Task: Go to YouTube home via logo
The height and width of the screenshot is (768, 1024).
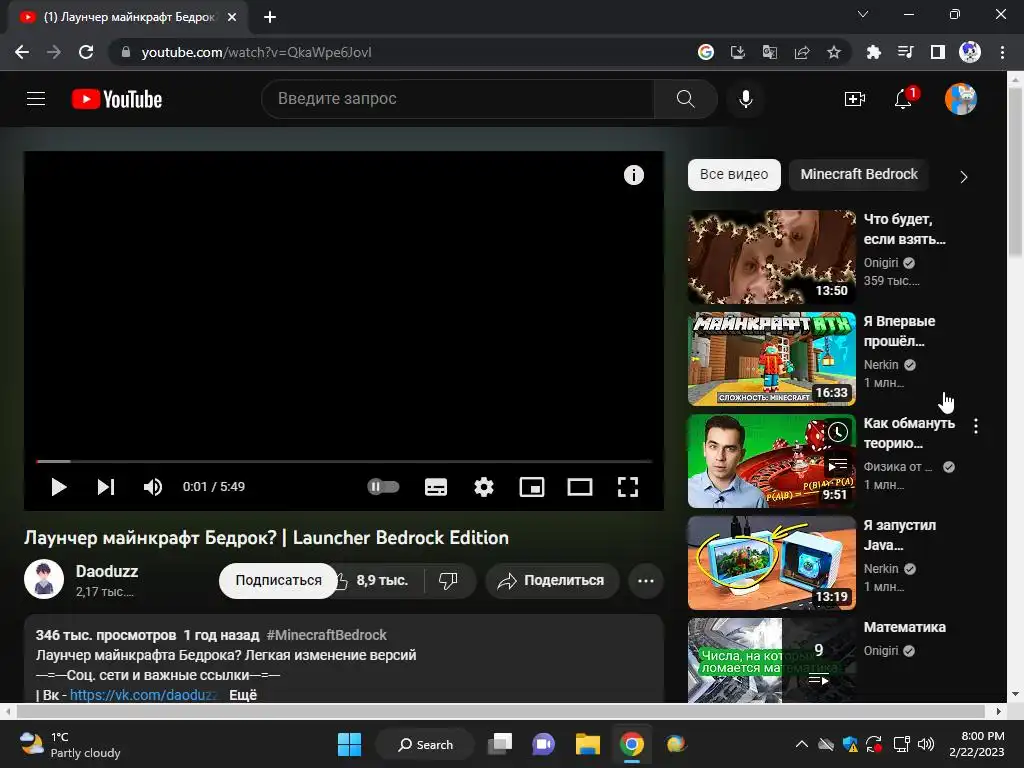Action: [117, 99]
